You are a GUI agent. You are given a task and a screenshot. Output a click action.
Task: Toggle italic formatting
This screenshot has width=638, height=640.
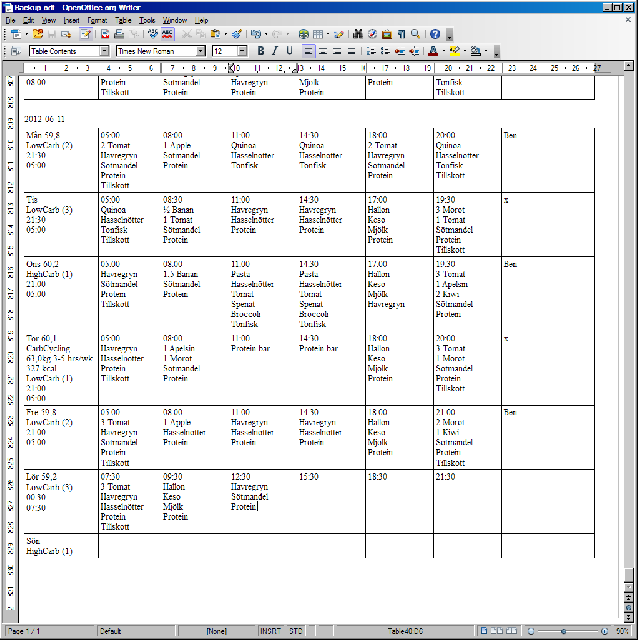275,51
